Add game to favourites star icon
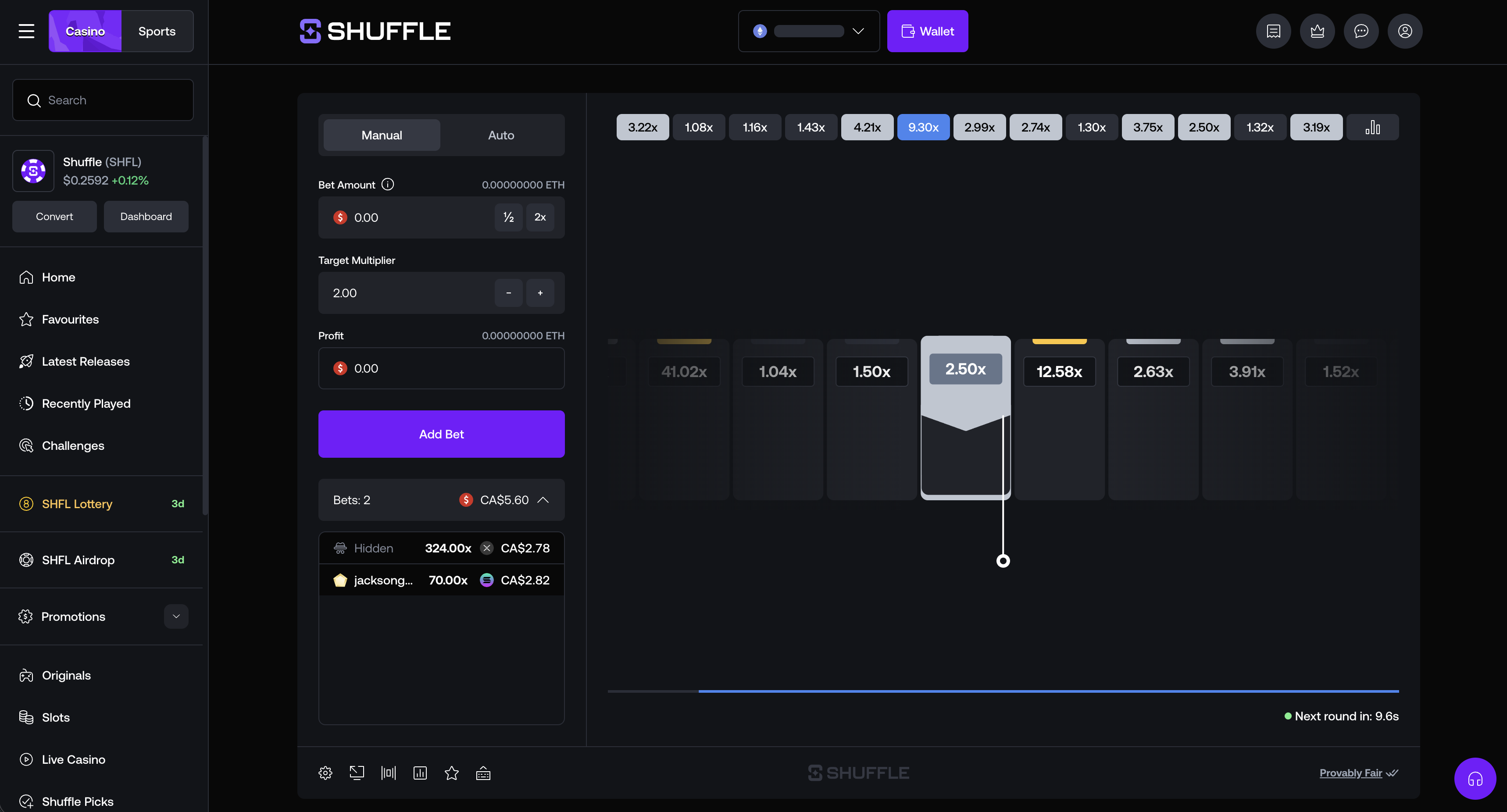 (452, 773)
